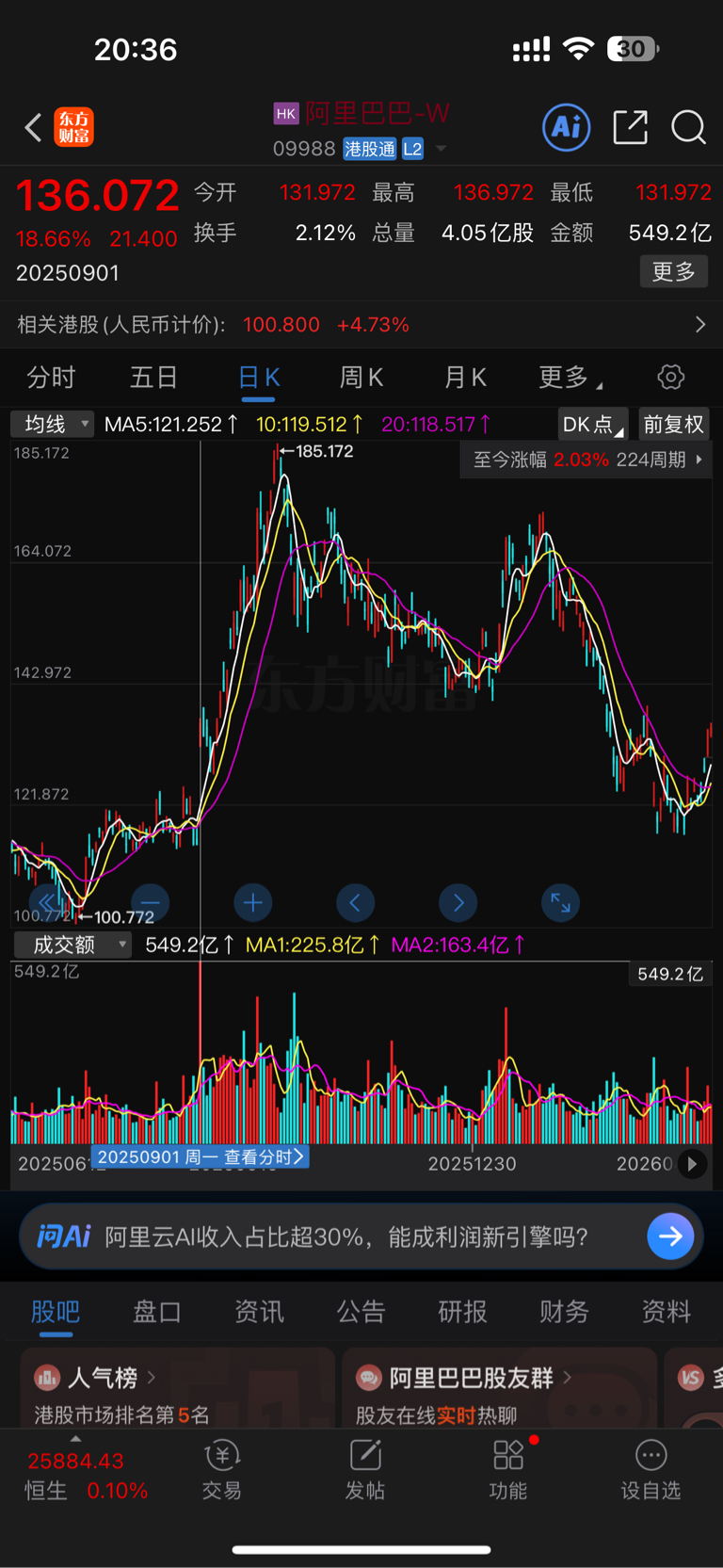
Task: Switch to 分时 chart tab
Action: click(x=51, y=378)
